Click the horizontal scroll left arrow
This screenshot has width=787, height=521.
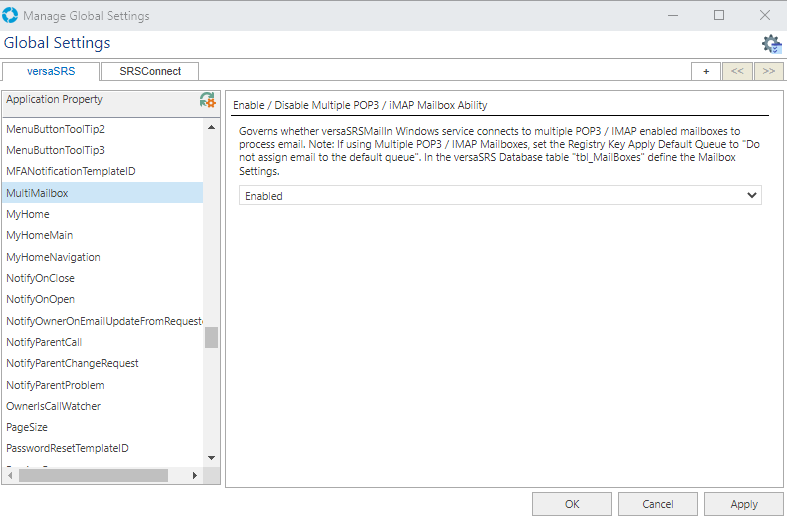(10, 475)
